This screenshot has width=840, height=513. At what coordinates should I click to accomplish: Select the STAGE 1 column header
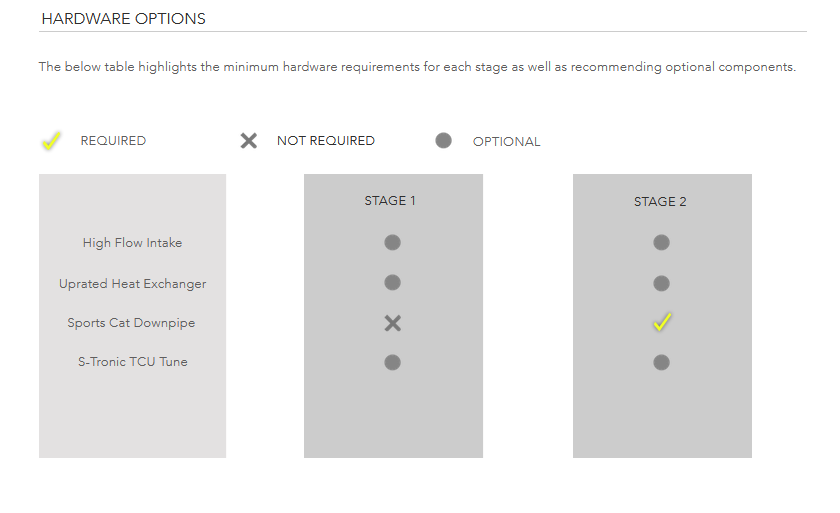pos(390,201)
